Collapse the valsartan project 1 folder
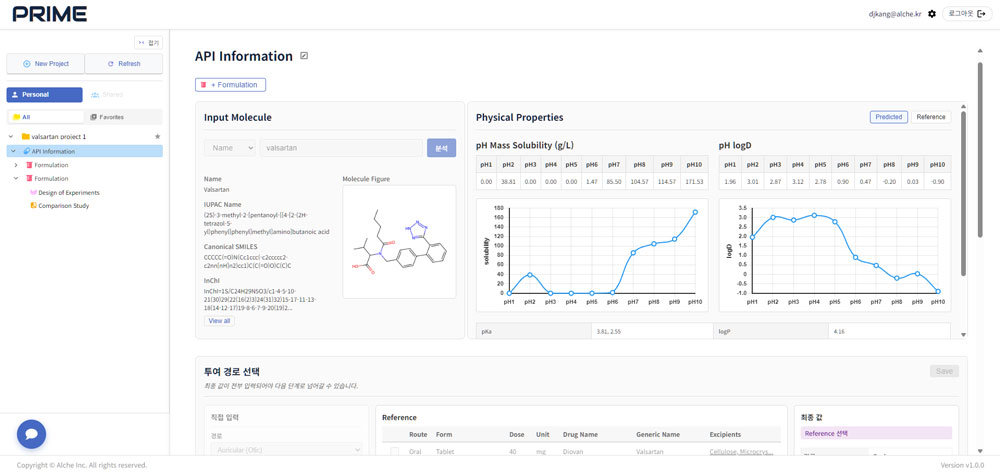The height and width of the screenshot is (472, 1000). click(x=12, y=136)
